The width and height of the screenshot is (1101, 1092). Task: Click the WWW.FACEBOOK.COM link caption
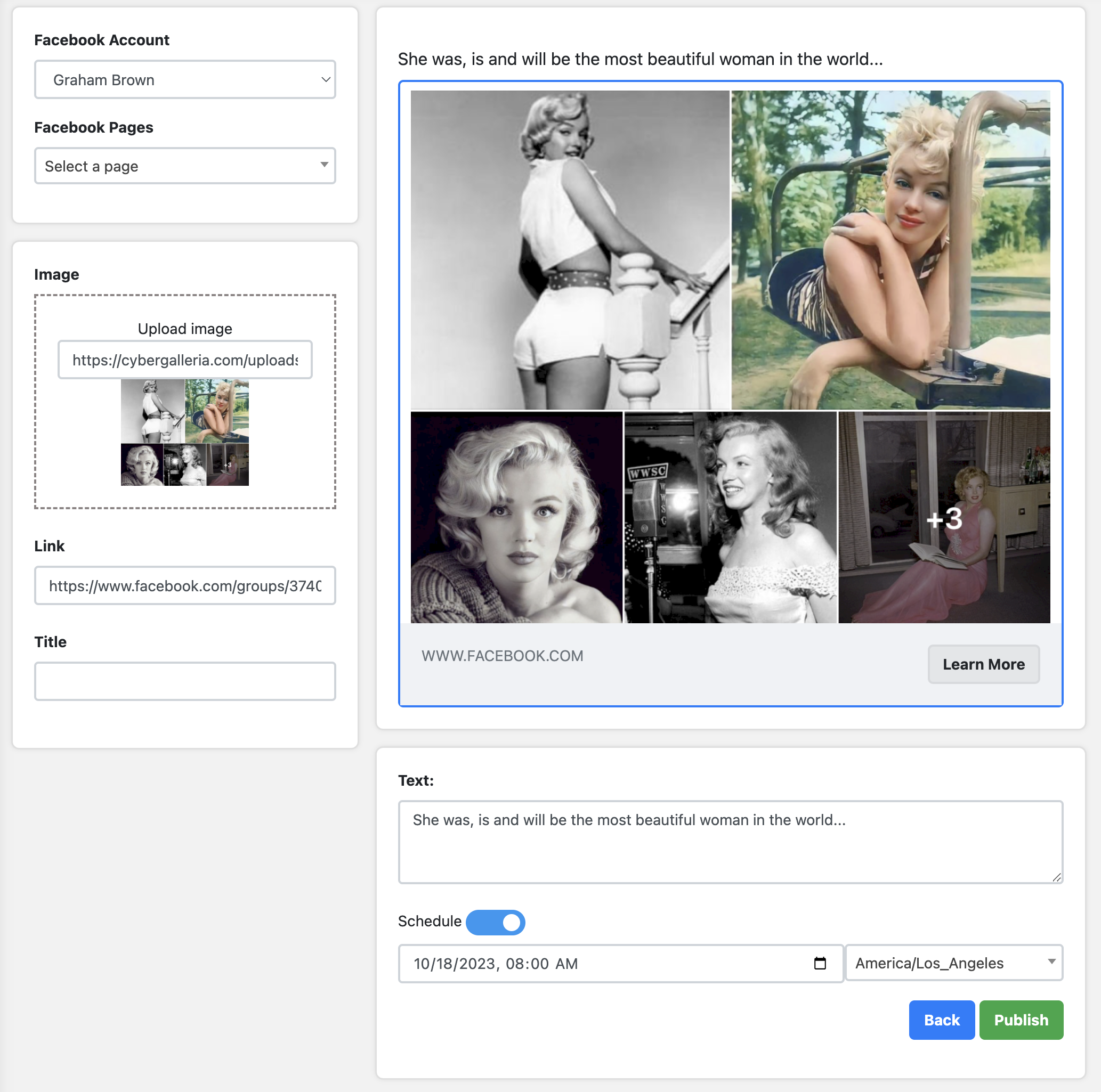[502, 656]
